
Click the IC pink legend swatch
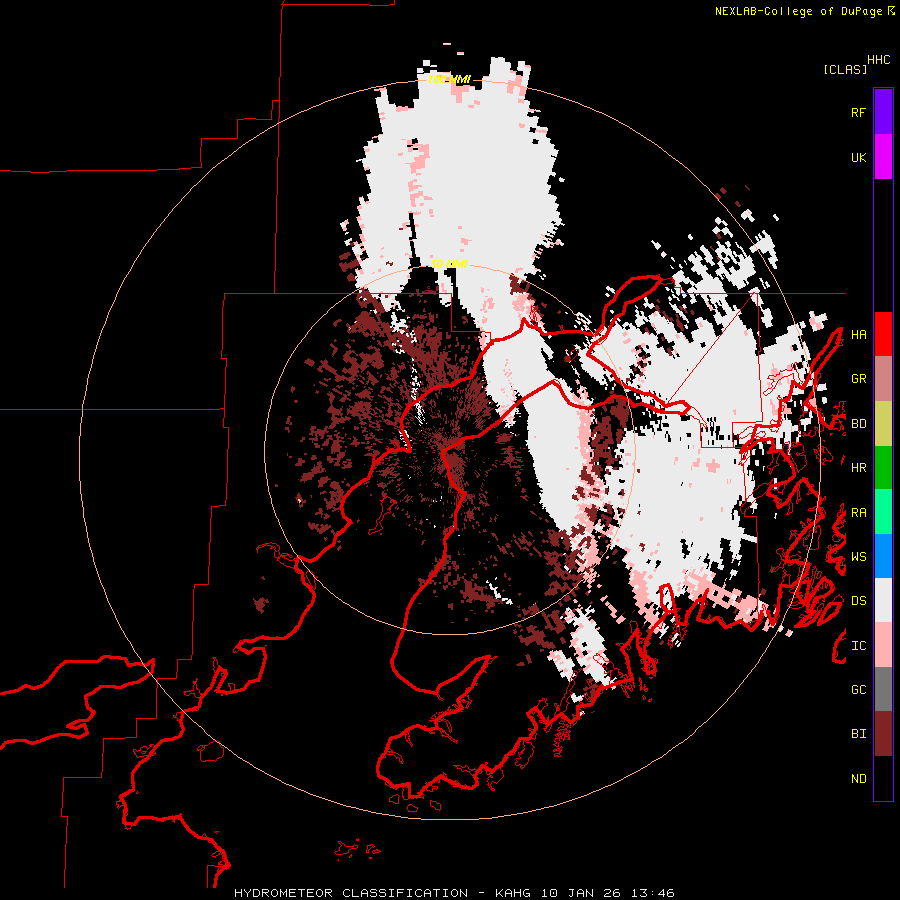click(883, 645)
